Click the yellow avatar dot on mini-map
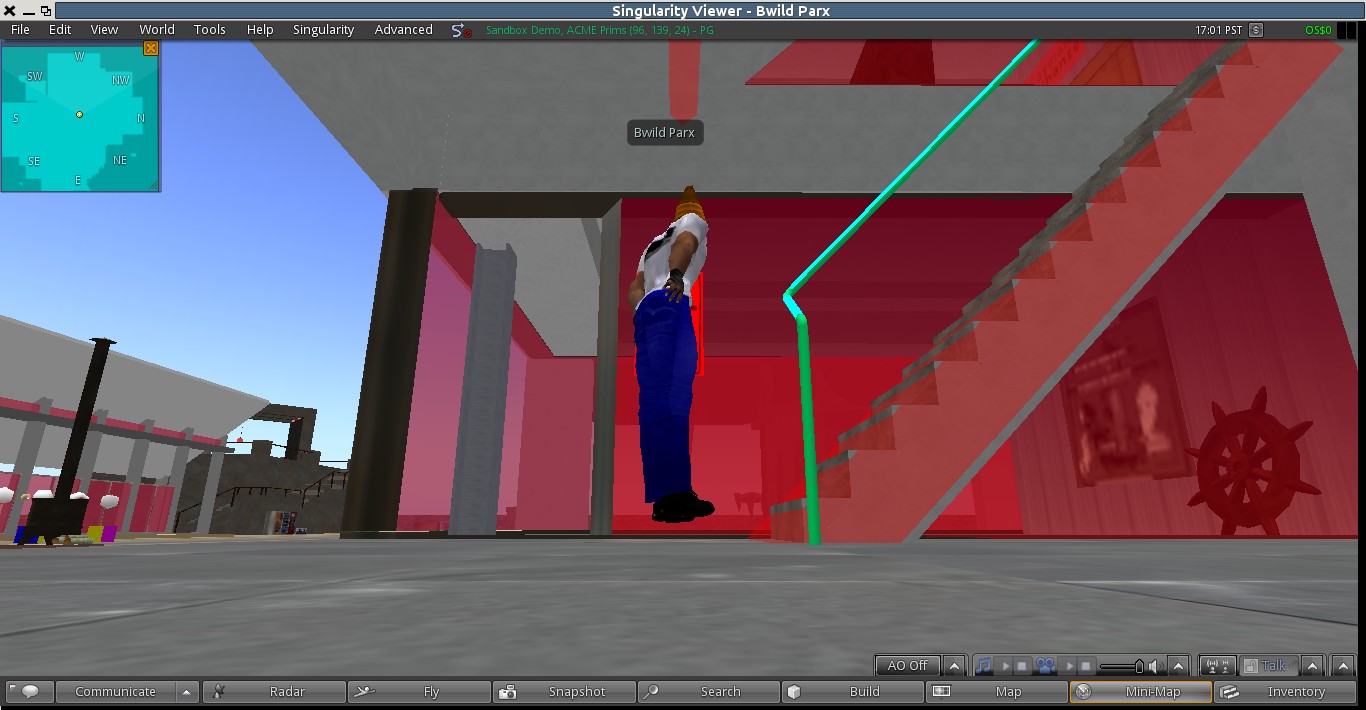 [79, 114]
